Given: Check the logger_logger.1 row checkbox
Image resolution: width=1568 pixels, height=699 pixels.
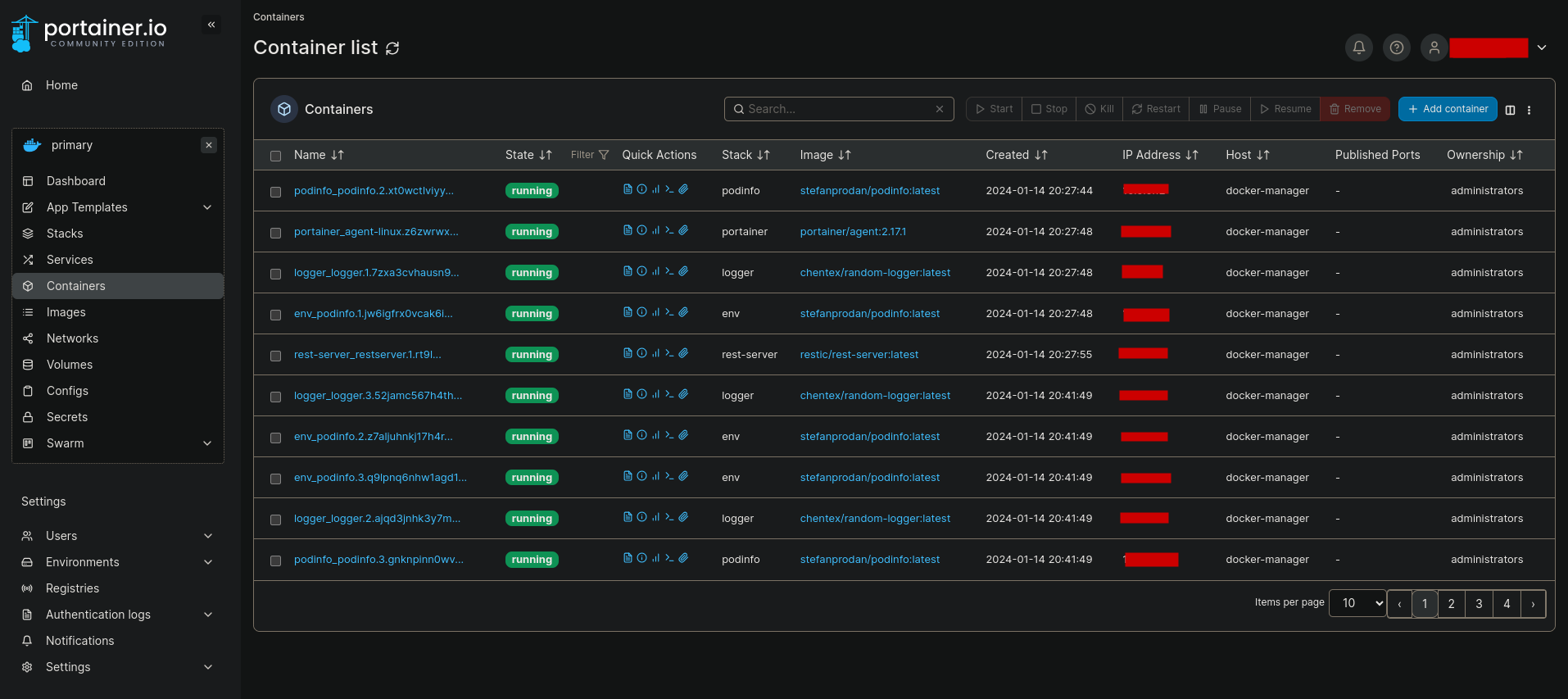Looking at the screenshot, I should pos(275,274).
